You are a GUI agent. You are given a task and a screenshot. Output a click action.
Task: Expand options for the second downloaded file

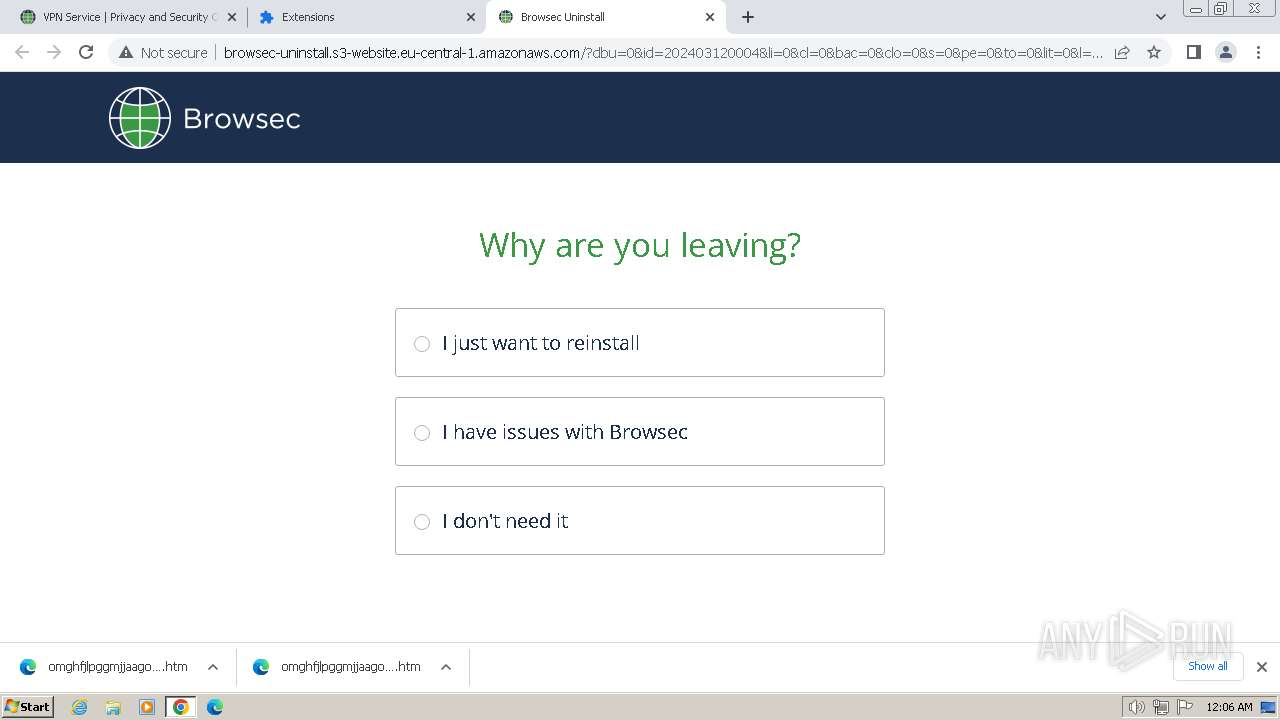click(446, 667)
